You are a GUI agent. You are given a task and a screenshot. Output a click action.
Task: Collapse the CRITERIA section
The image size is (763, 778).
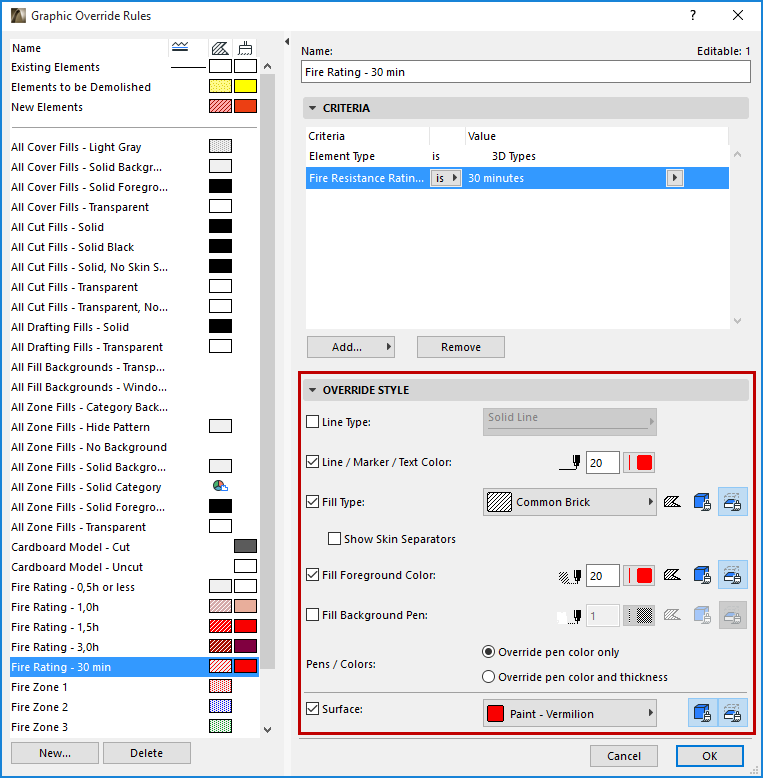click(313, 108)
